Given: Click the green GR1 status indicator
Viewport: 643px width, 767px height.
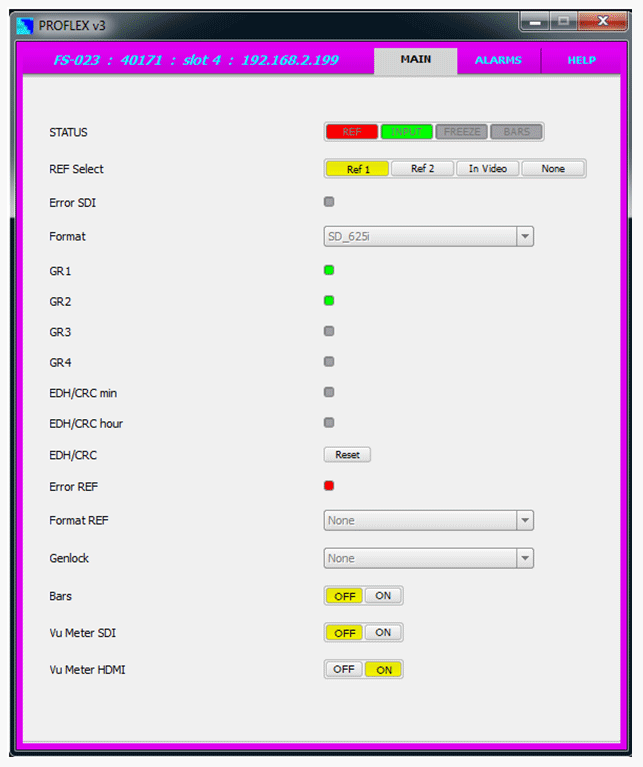Looking at the screenshot, I should (x=329, y=270).
